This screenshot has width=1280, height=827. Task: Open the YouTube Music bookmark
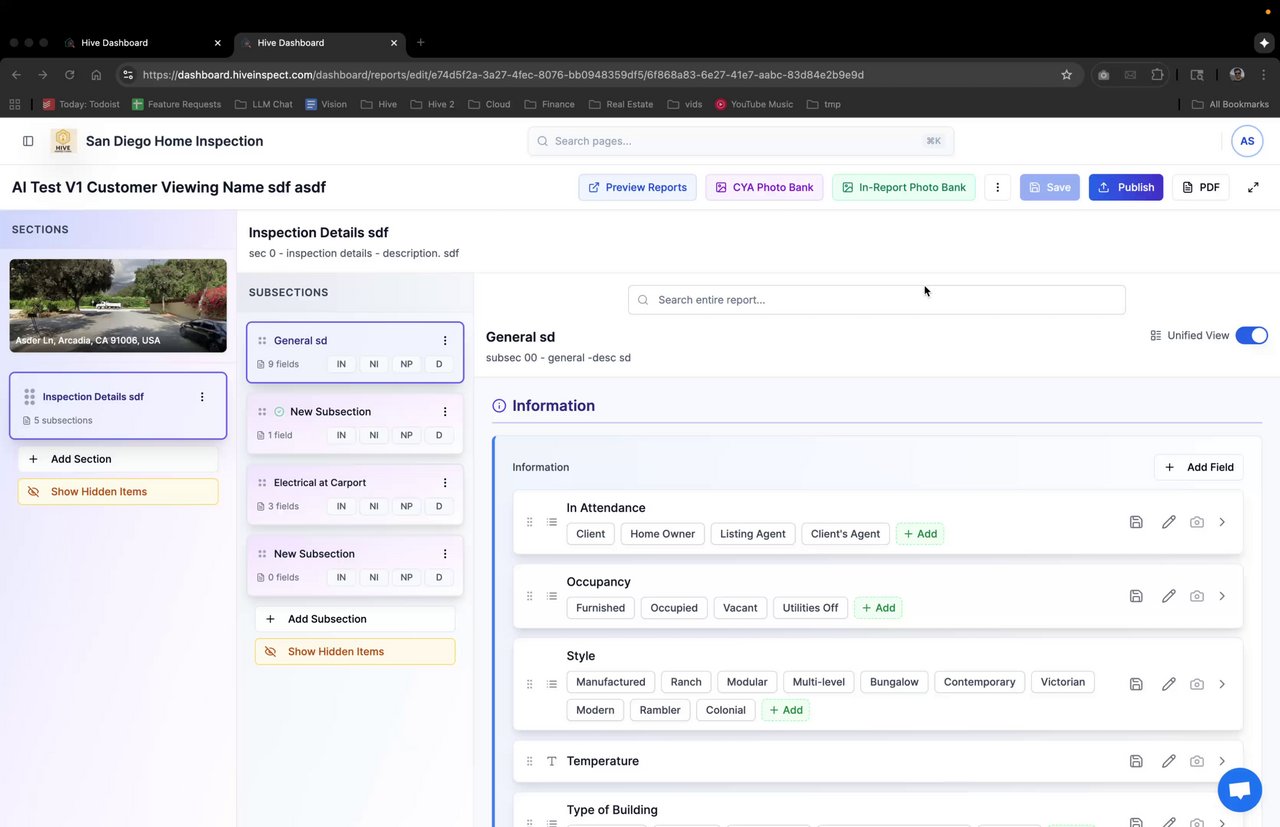tap(754, 104)
